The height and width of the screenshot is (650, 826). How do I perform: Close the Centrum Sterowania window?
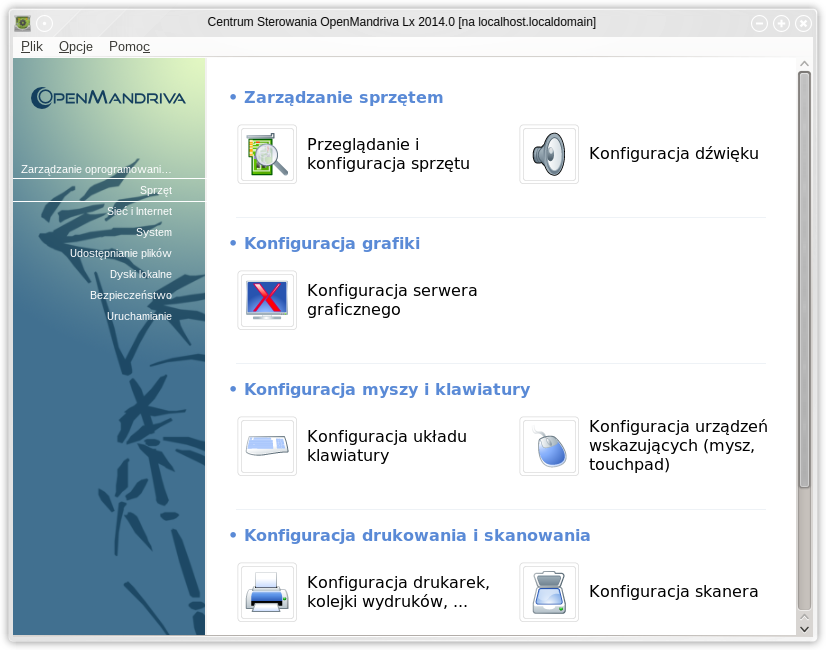pos(803,23)
